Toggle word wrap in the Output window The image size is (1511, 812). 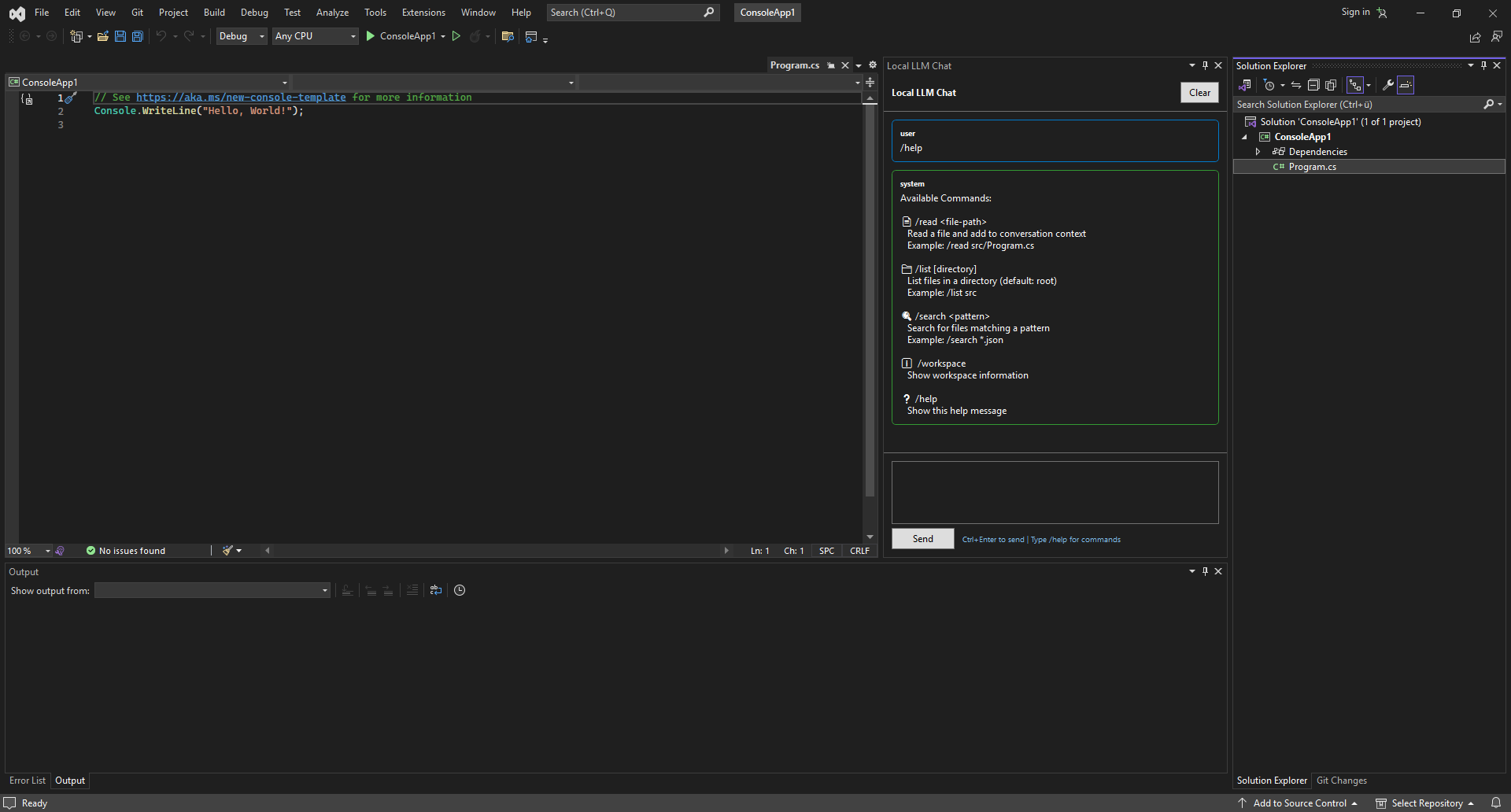click(x=436, y=590)
